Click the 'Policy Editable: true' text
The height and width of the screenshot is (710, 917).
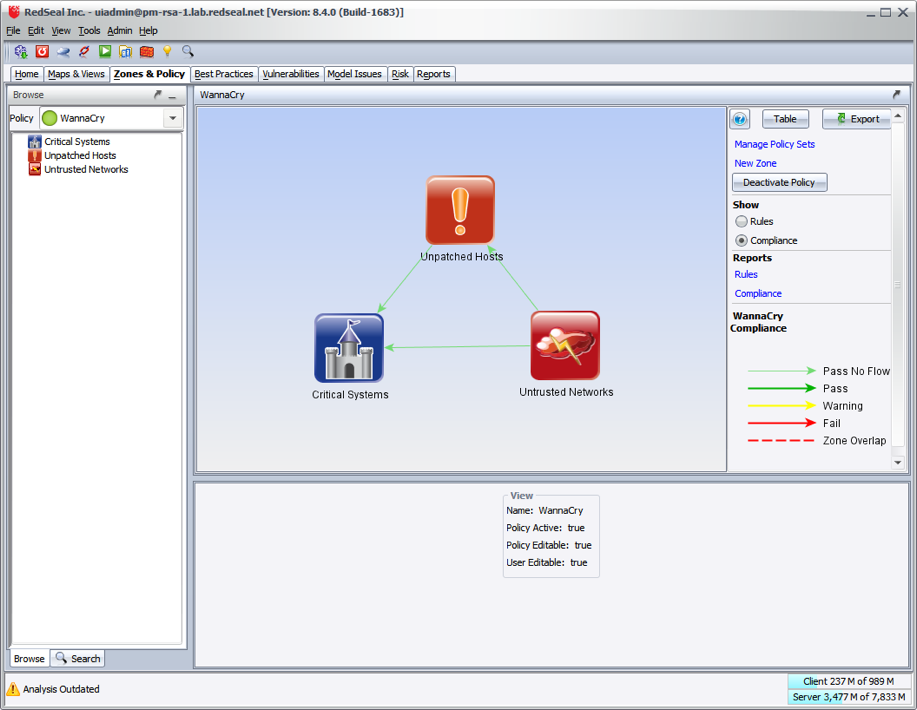click(x=549, y=545)
